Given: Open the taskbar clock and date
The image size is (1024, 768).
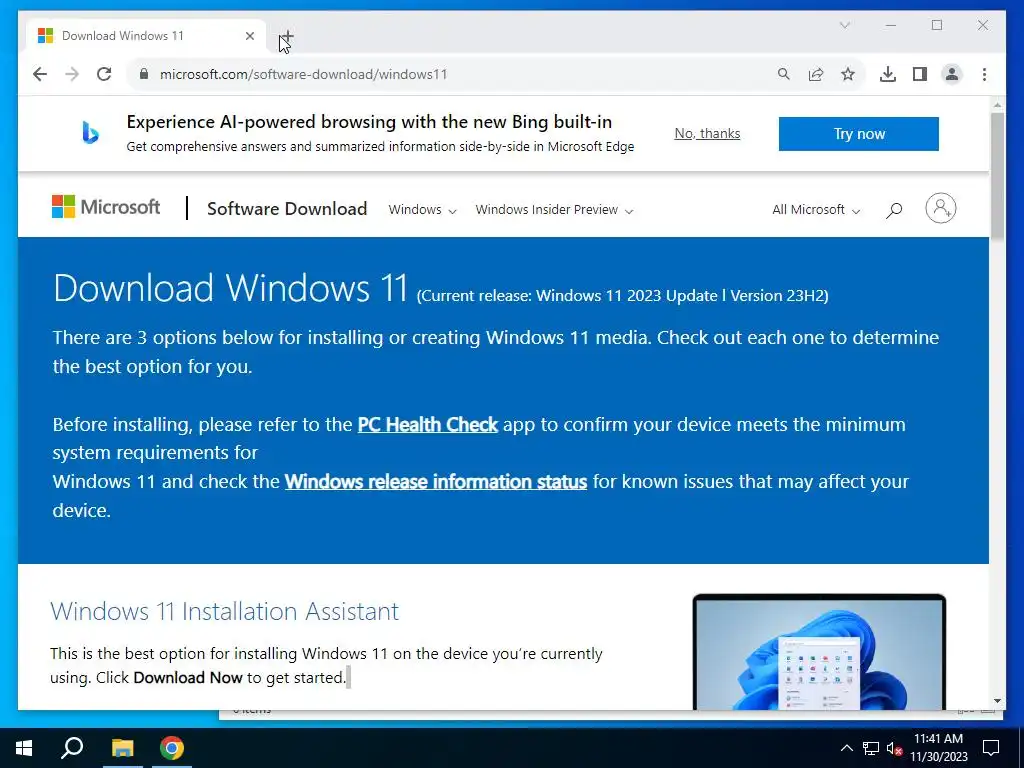Looking at the screenshot, I should click(x=938, y=748).
